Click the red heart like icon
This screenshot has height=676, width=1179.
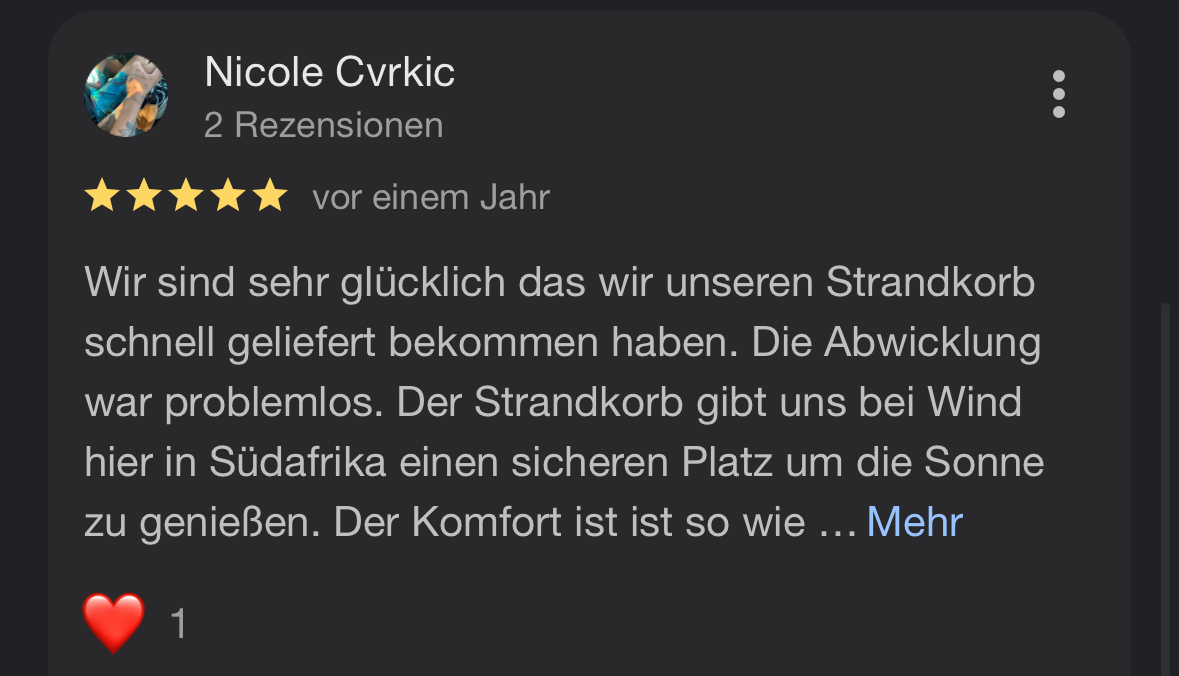click(114, 622)
